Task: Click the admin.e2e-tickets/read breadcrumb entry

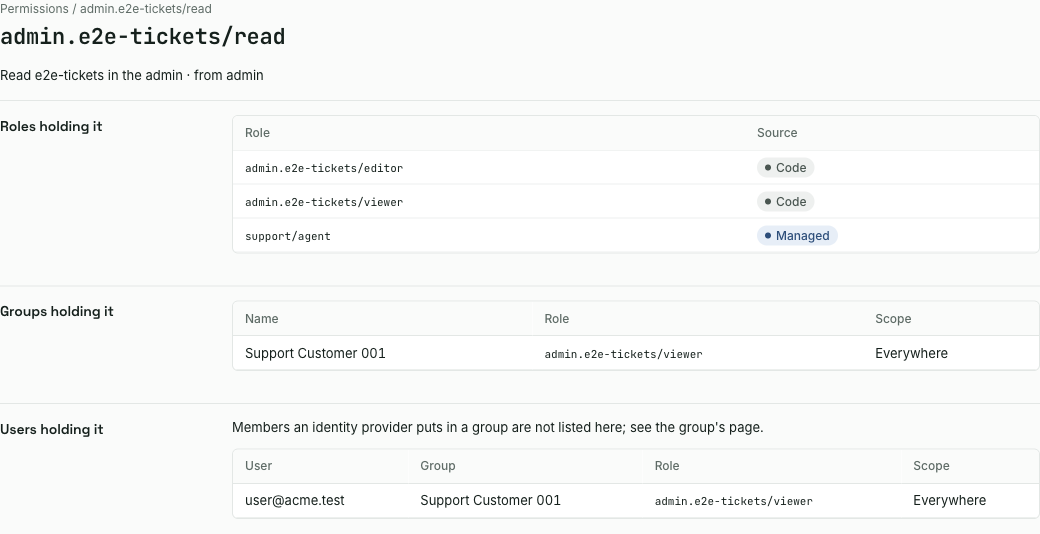Action: coord(146,9)
